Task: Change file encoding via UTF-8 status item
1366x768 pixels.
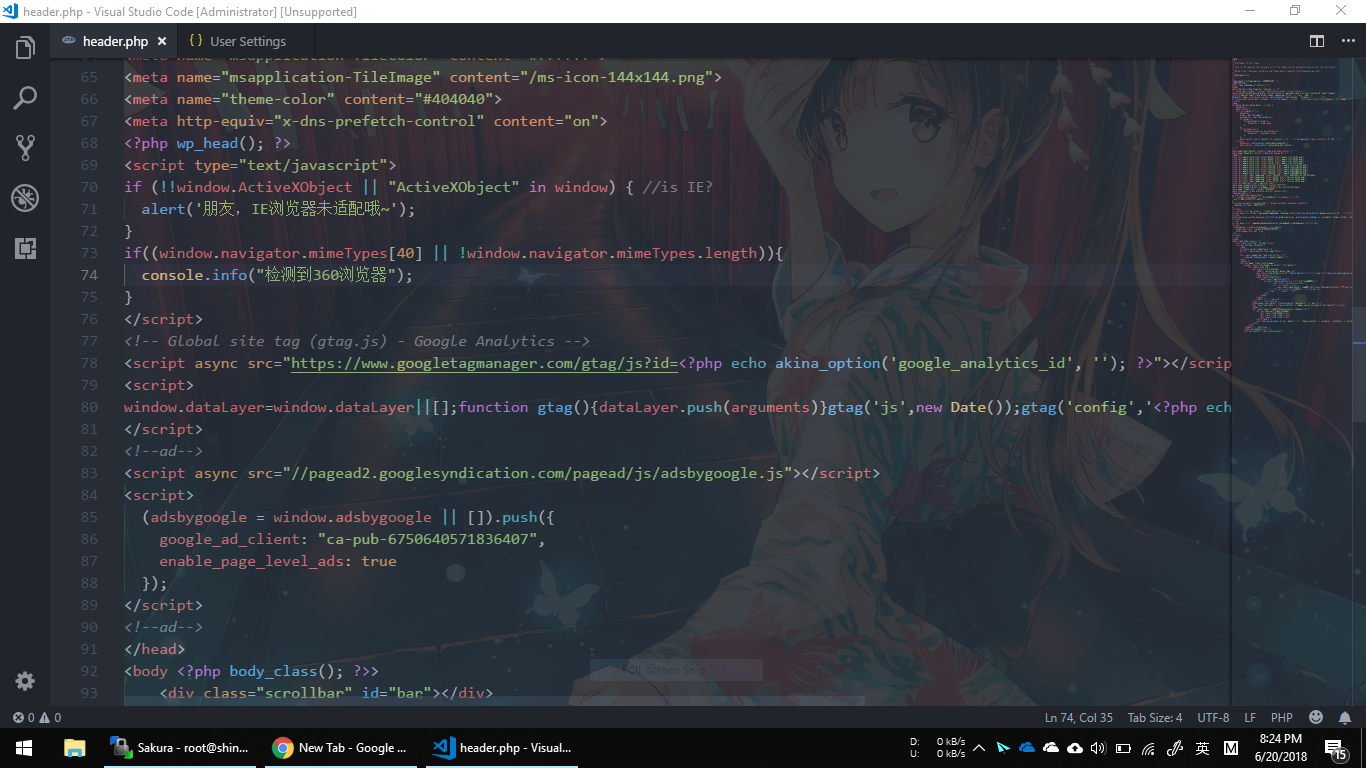Action: (1213, 717)
